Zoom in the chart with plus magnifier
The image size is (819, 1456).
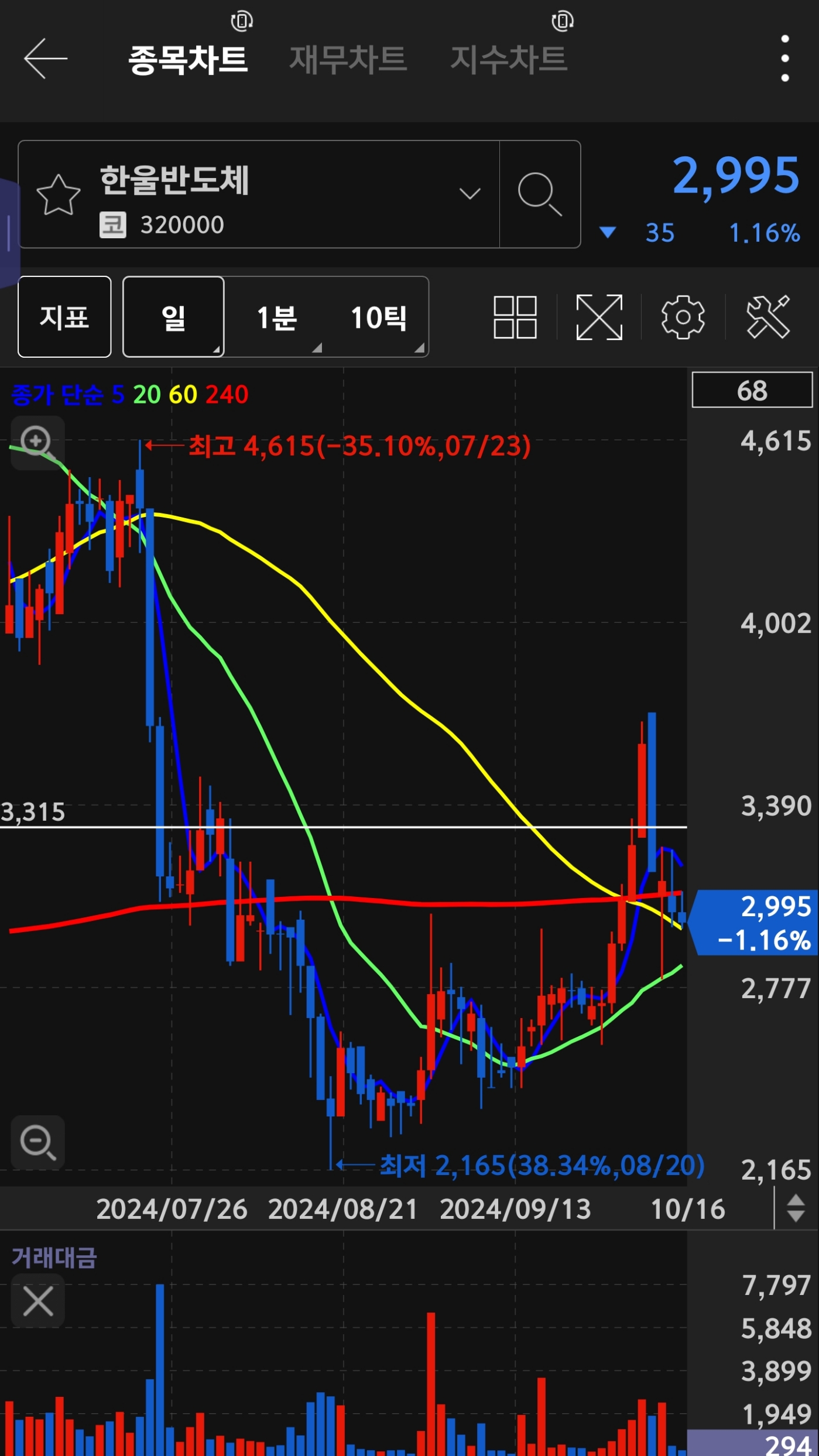[x=38, y=443]
